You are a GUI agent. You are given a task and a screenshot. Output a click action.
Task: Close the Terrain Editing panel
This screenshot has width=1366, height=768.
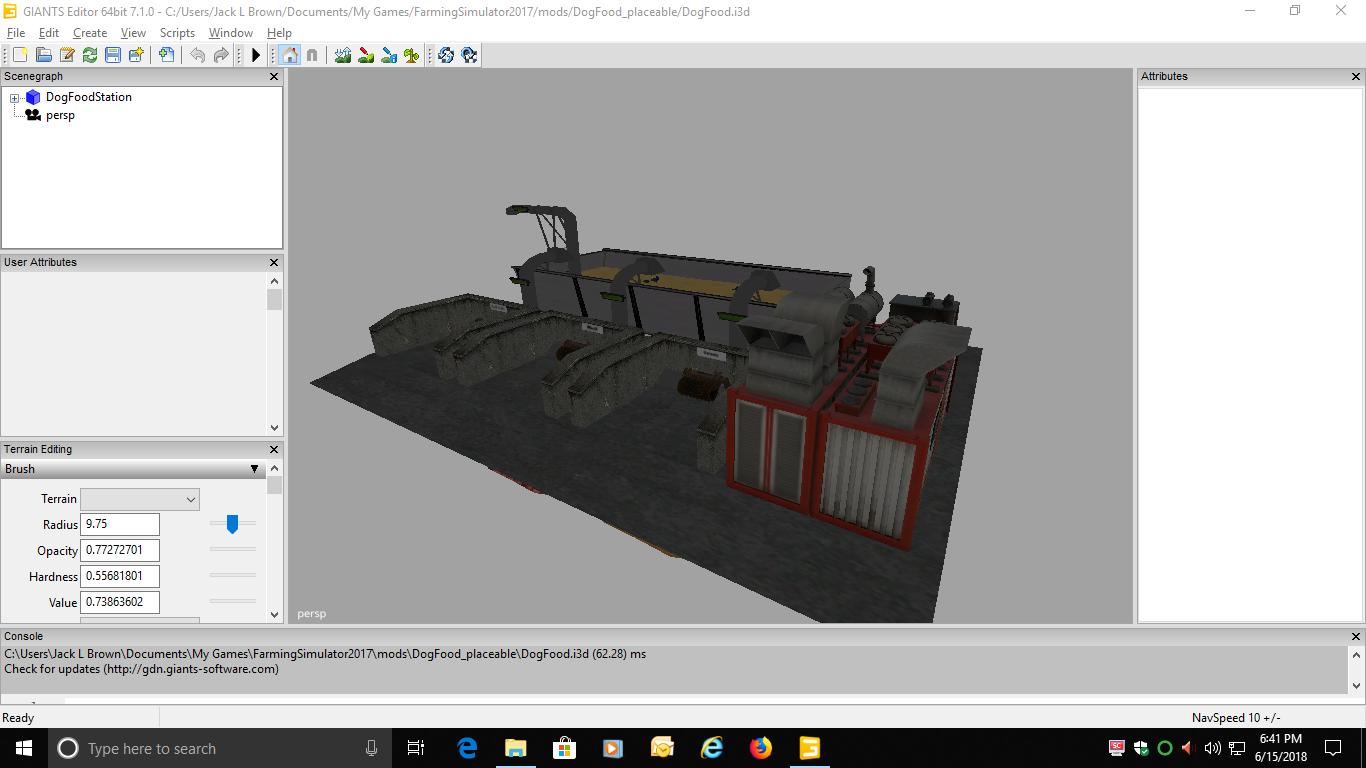[x=274, y=450]
